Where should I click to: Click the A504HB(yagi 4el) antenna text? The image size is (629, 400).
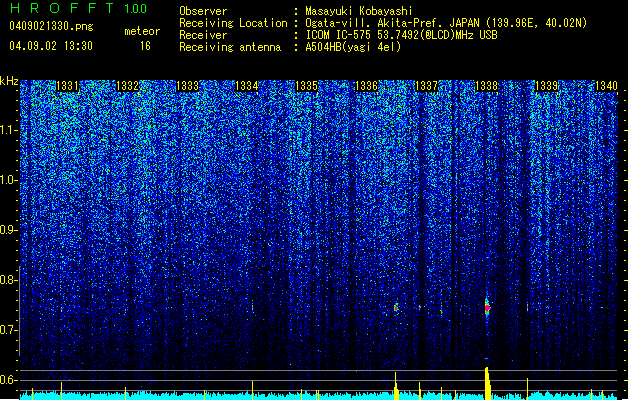pos(353,47)
